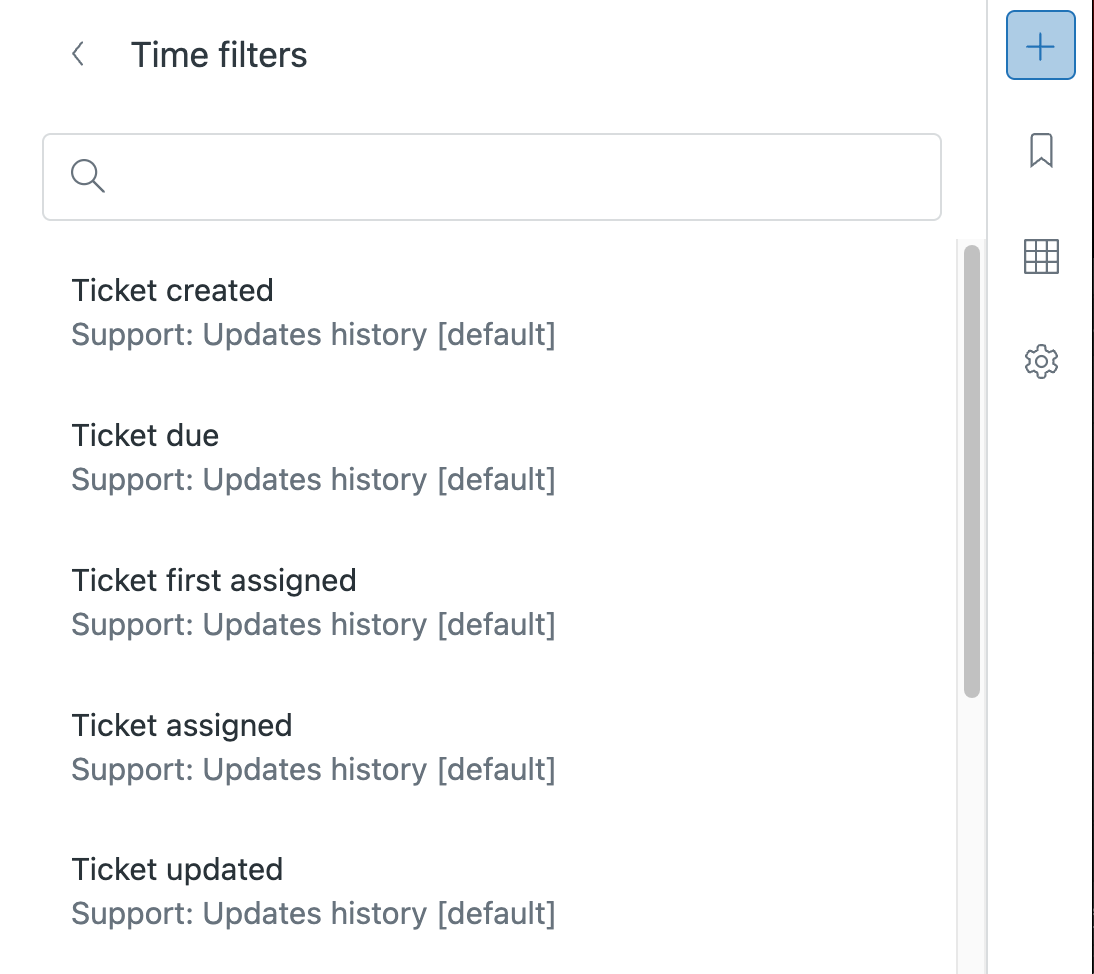Select the Ticket created time filter
Screen dimensions: 1094x974
[x=173, y=290]
